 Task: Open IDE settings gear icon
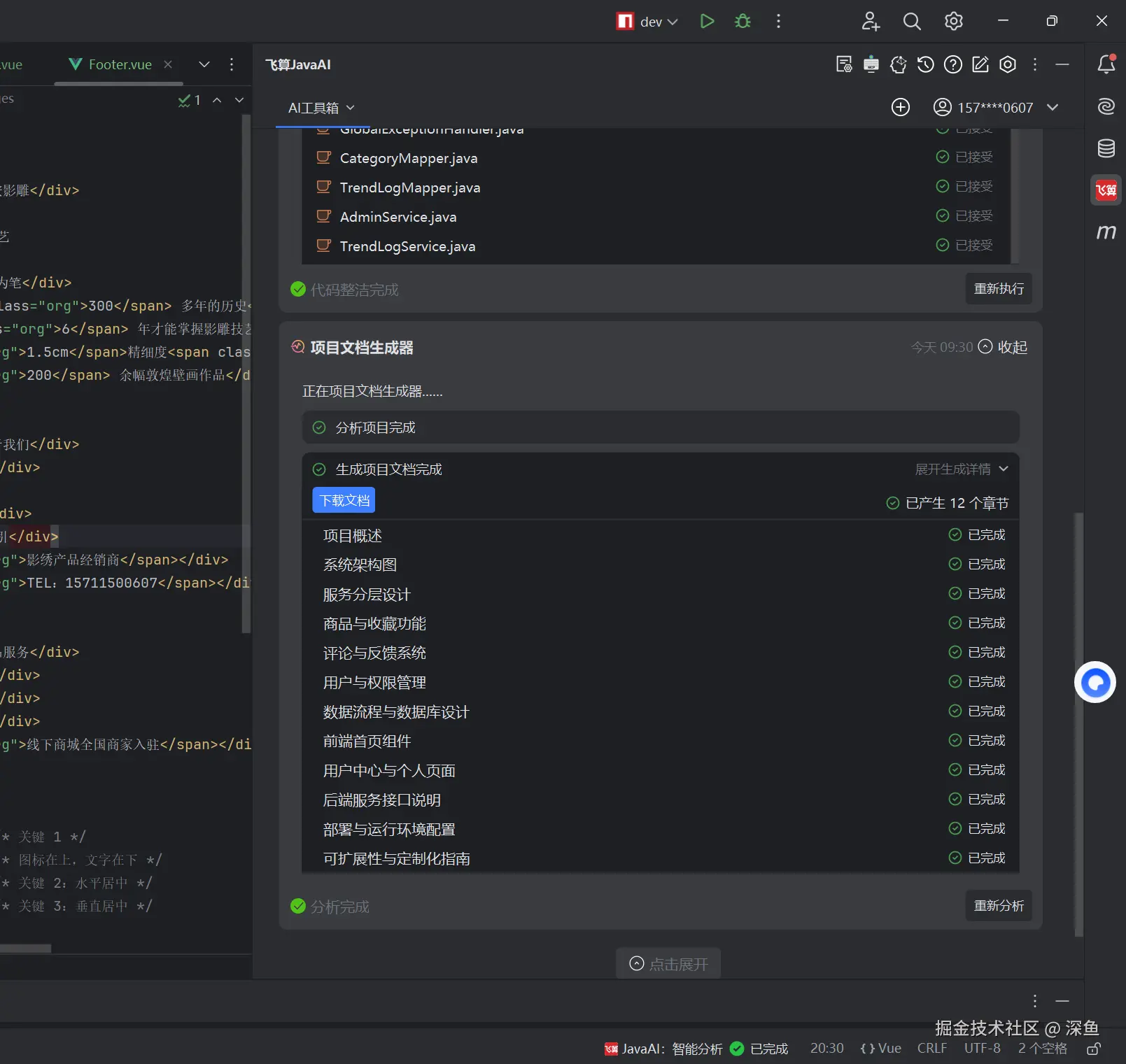954,21
